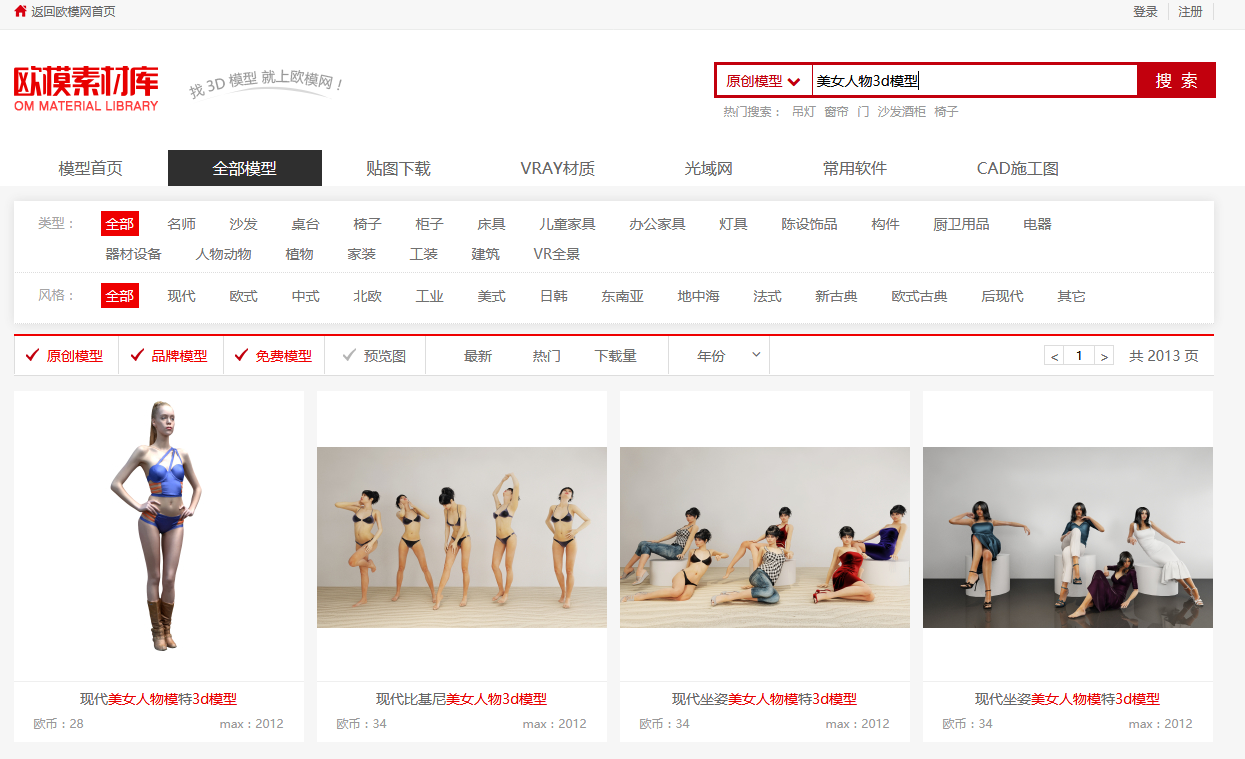
Task: Open the 光域网 tab
Action: coord(709,168)
